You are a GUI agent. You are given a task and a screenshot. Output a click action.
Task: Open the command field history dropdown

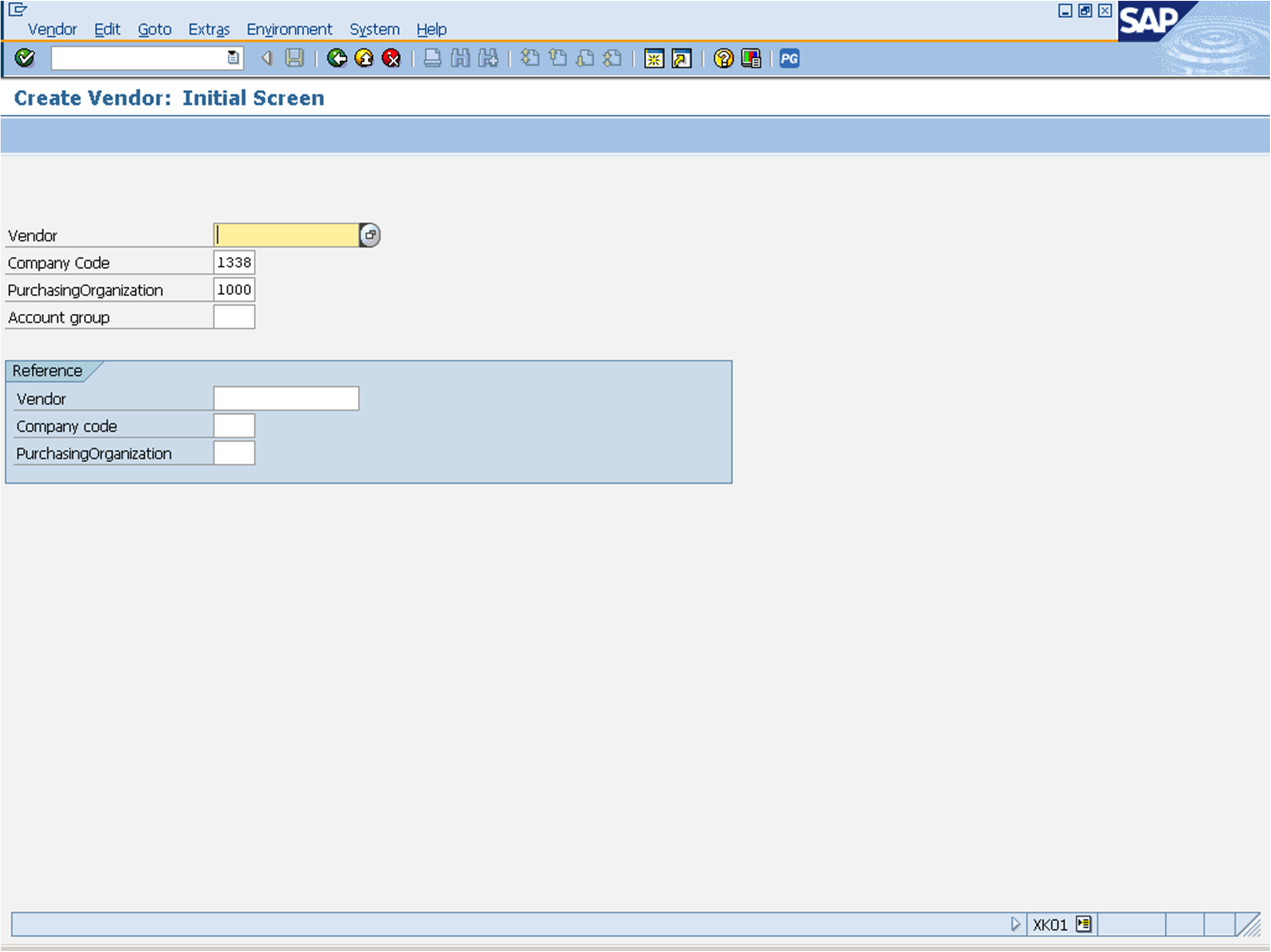pos(233,57)
